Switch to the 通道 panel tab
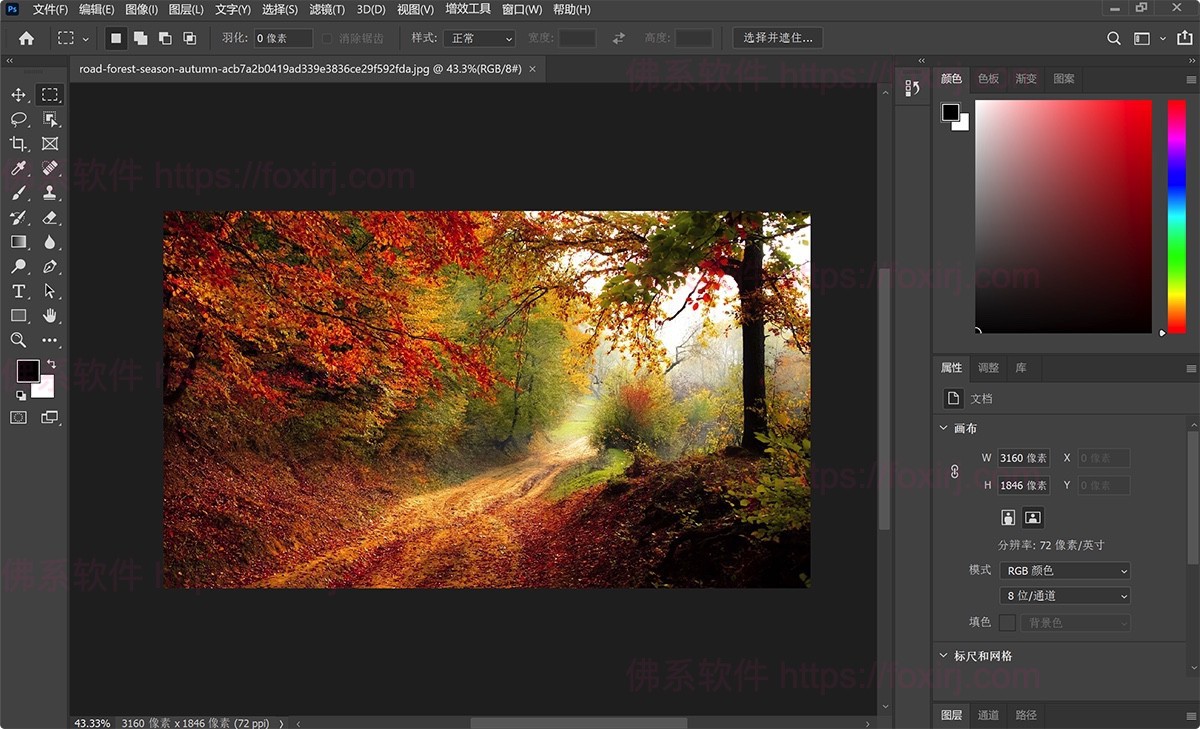The image size is (1200, 729). (988, 715)
